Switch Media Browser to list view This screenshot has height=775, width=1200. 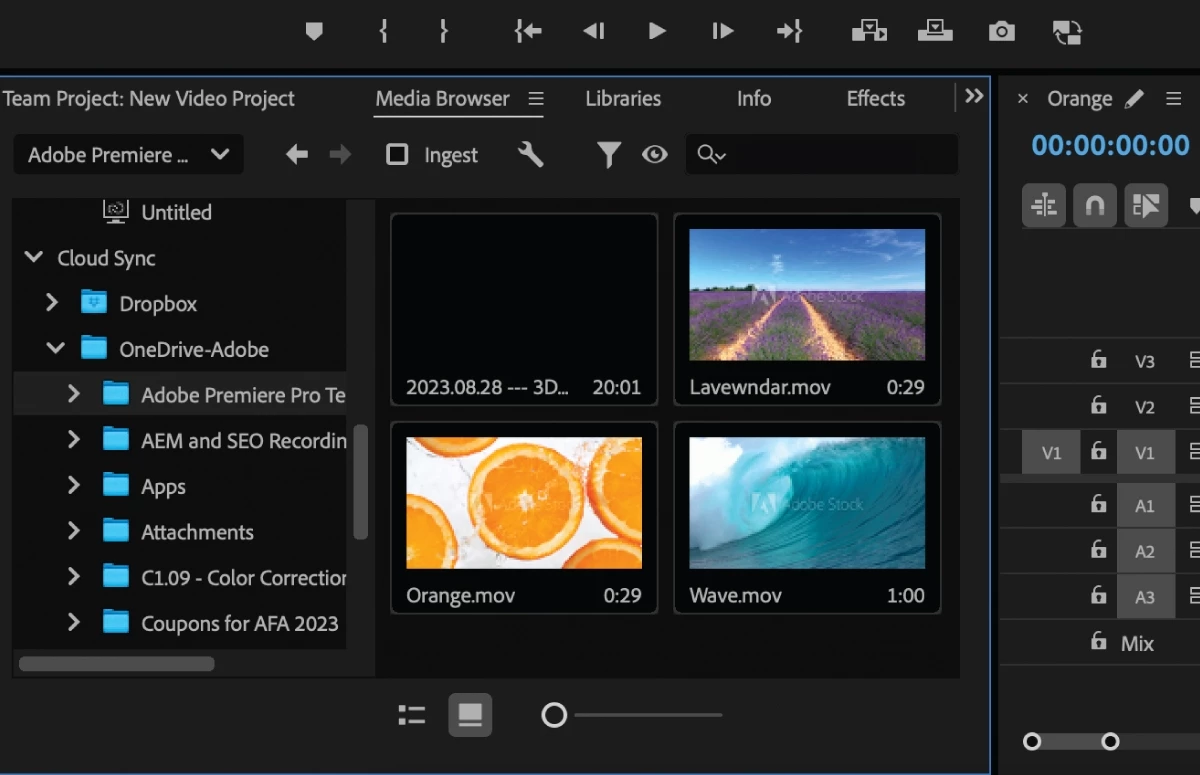412,715
